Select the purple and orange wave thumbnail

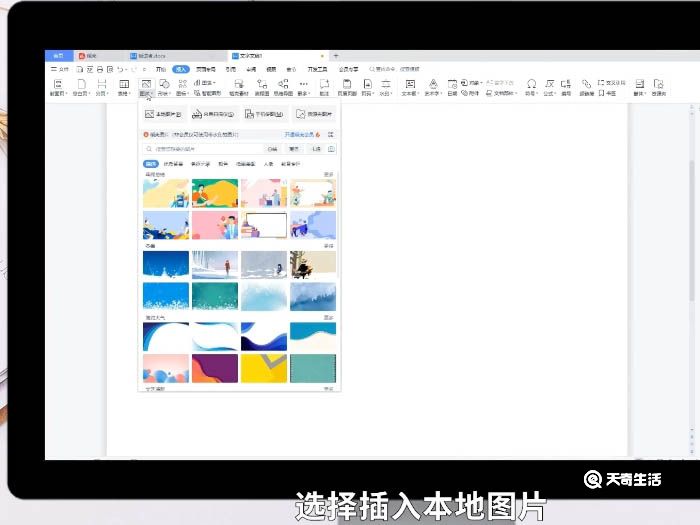click(215, 368)
